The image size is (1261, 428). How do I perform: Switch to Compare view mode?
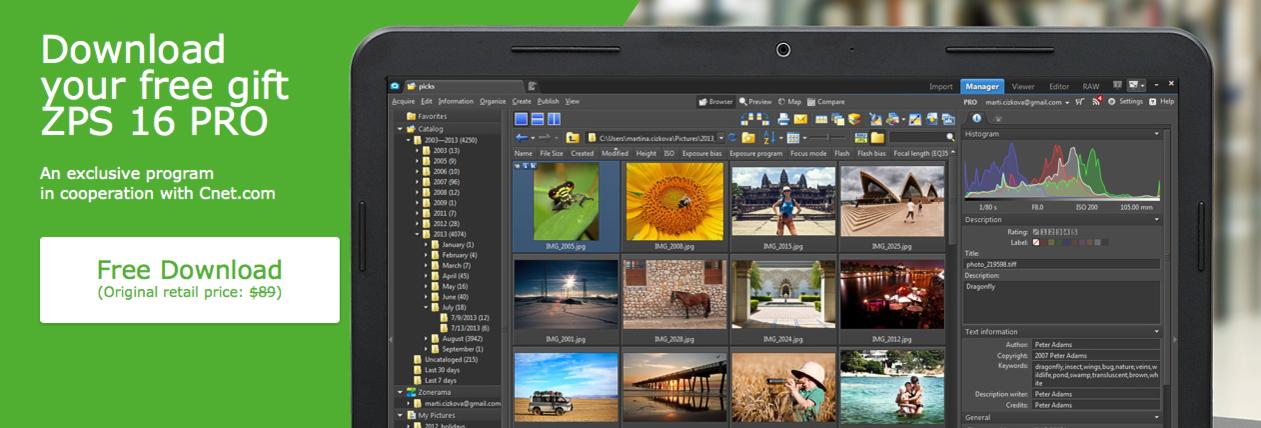(x=826, y=101)
